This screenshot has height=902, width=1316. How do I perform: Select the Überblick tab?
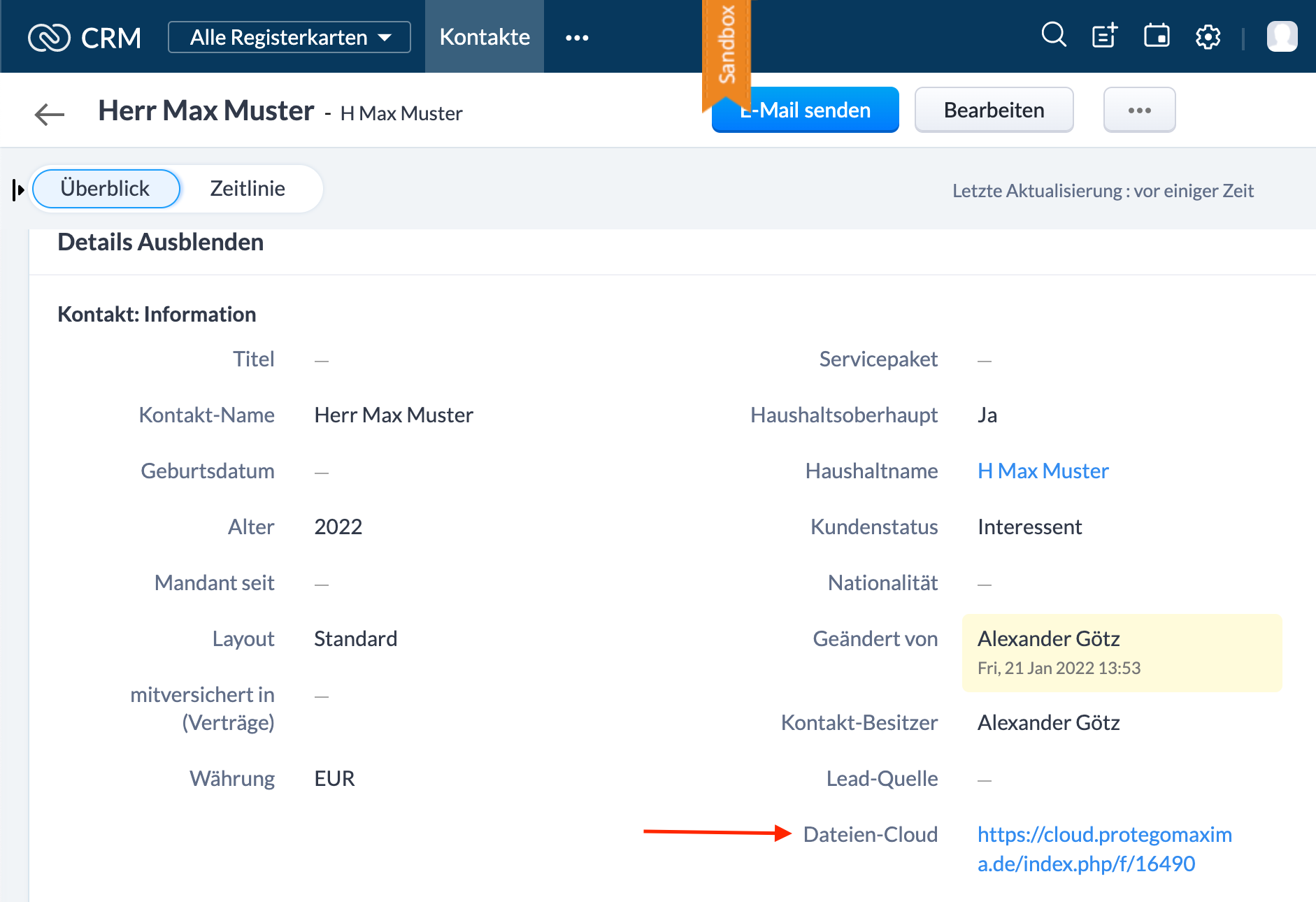pyautogui.click(x=106, y=189)
